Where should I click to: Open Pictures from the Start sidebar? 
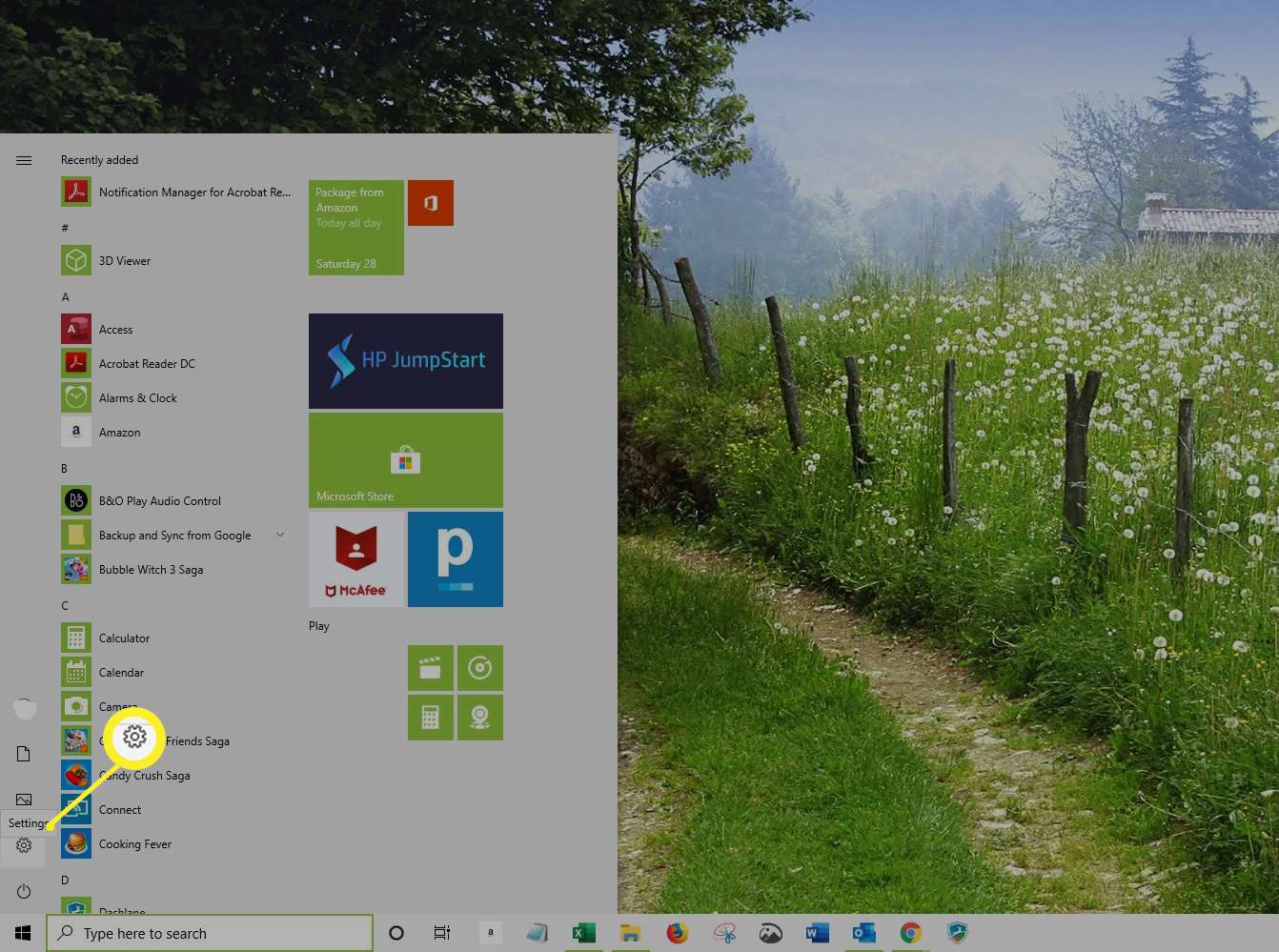point(24,800)
